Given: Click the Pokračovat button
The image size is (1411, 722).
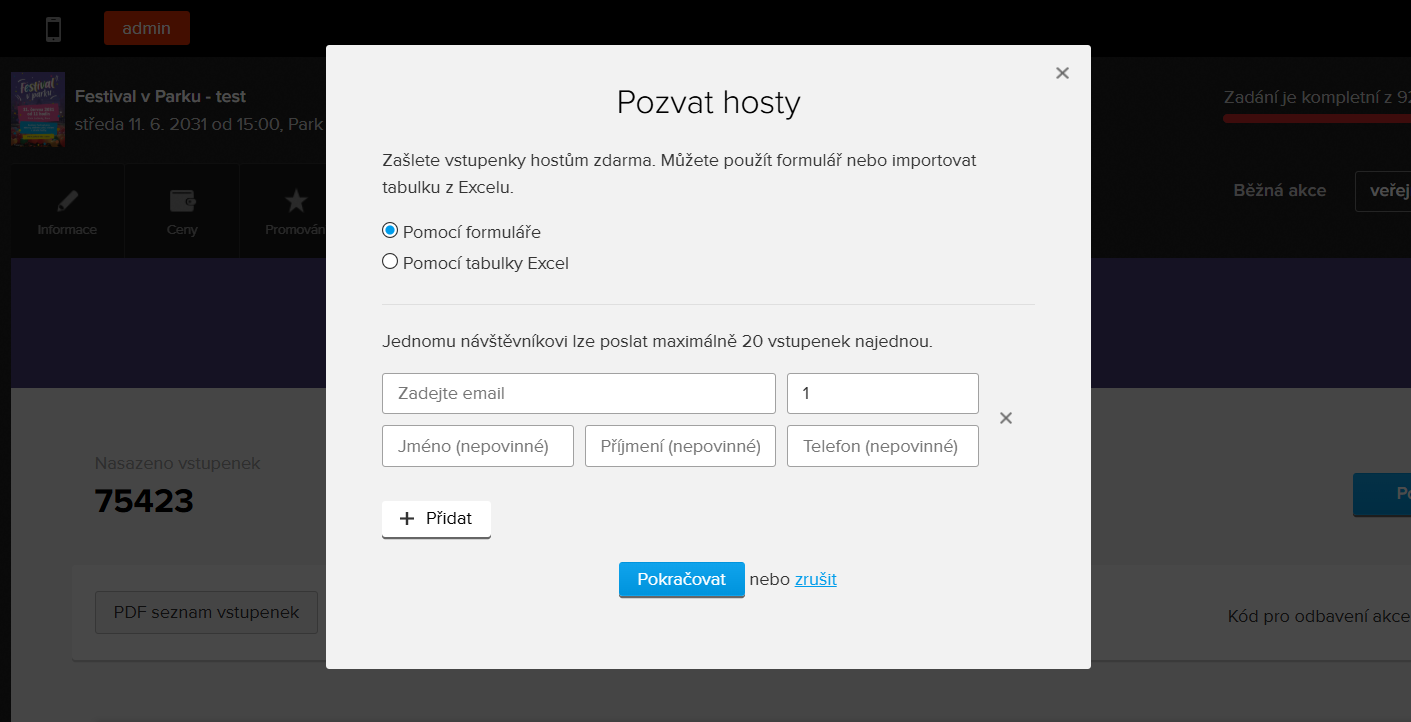Looking at the screenshot, I should click(681, 579).
